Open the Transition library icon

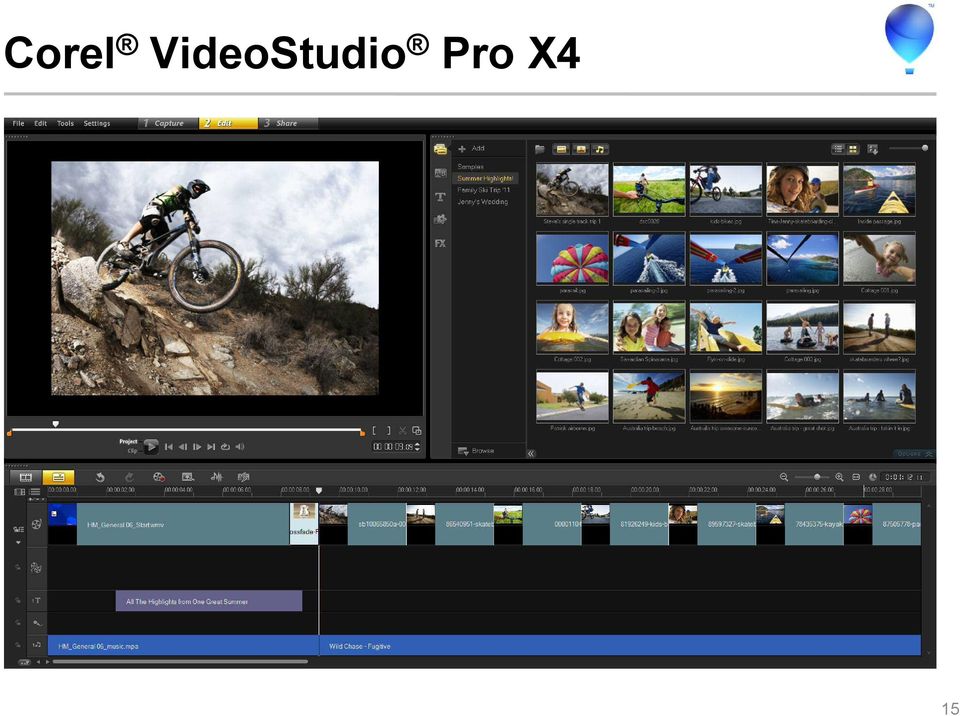(x=440, y=173)
